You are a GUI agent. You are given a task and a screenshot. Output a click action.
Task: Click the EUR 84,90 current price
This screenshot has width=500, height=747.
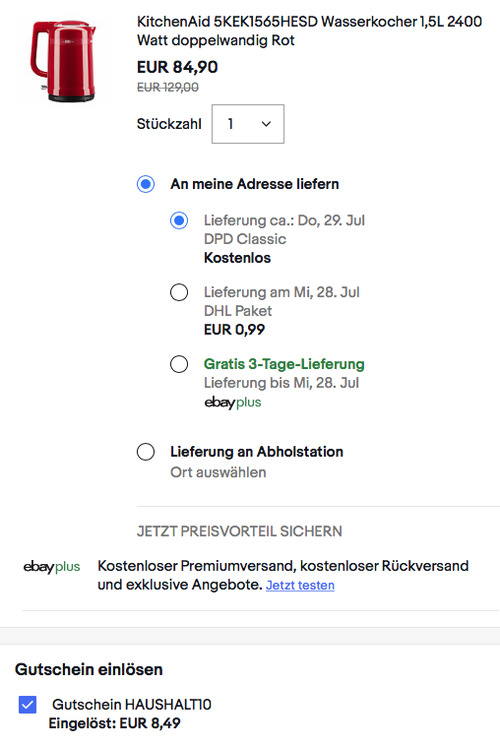[178, 67]
